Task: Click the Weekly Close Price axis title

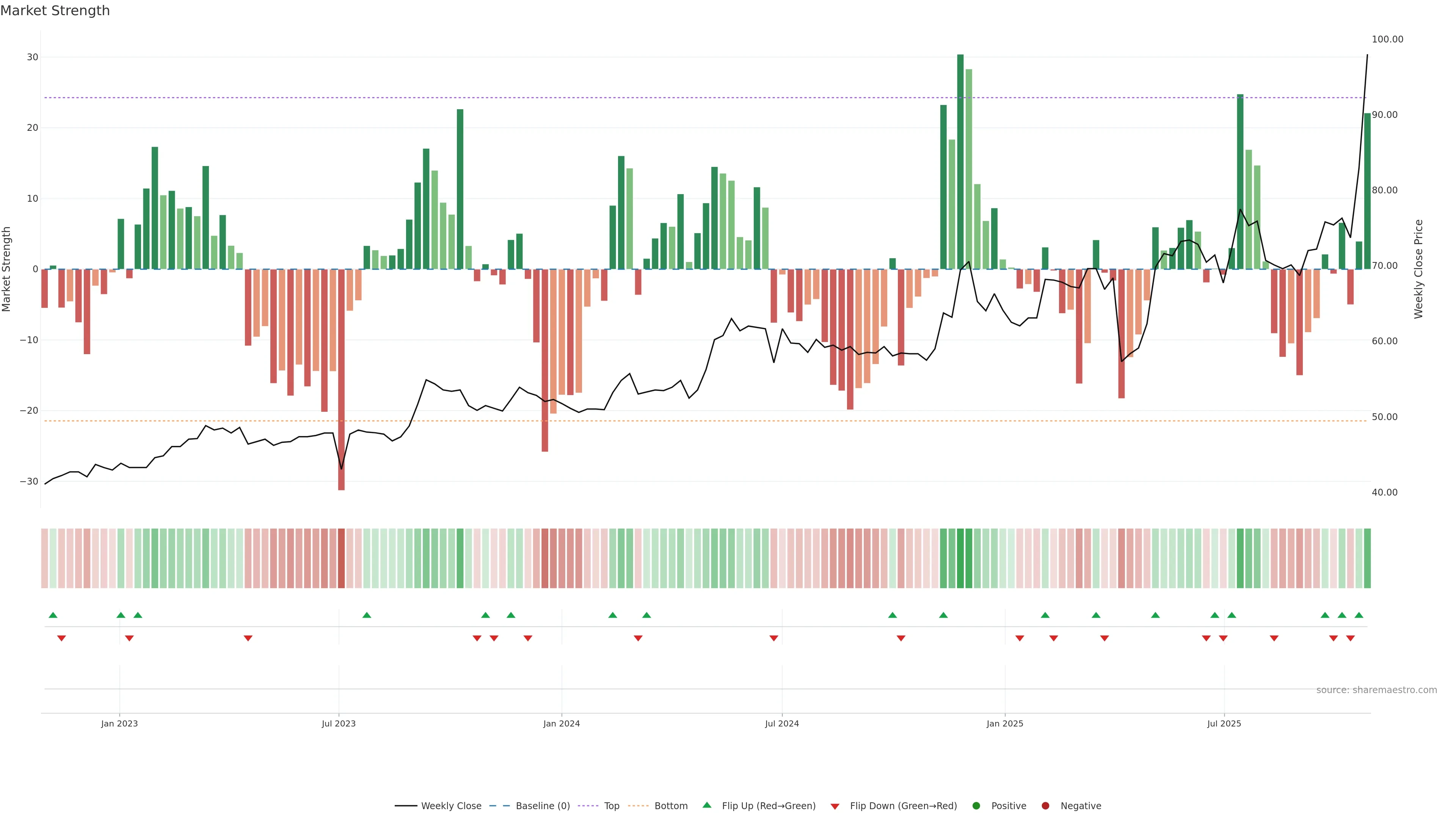Action: (x=1419, y=269)
